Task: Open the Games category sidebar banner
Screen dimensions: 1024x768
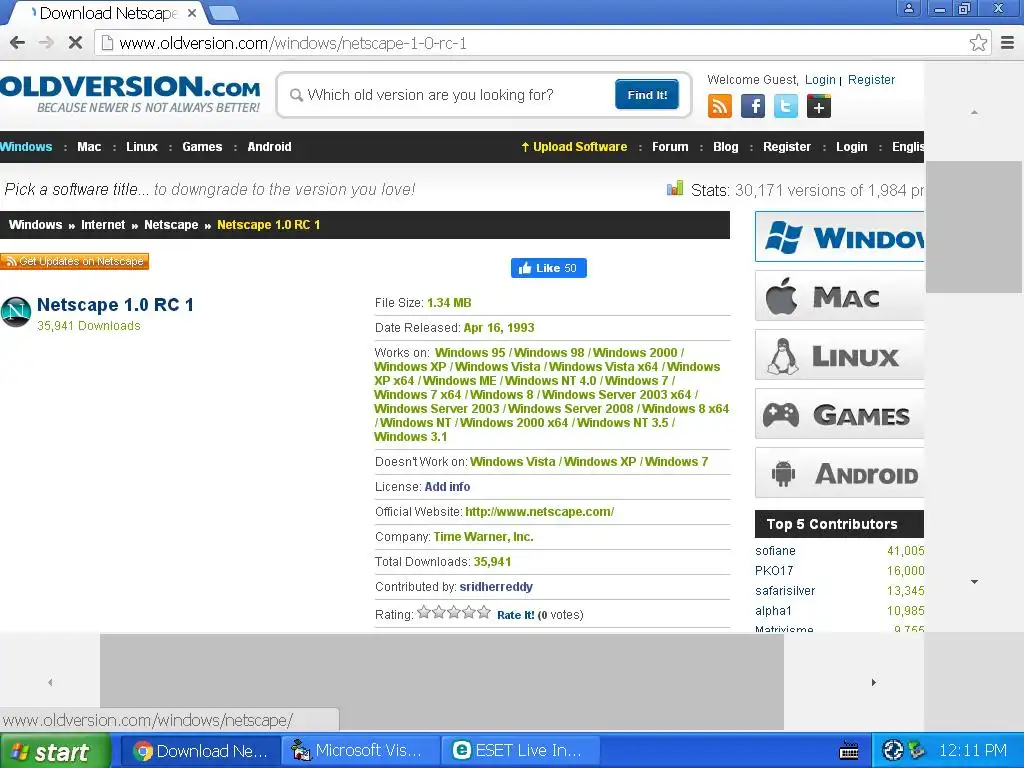Action: coord(839,414)
